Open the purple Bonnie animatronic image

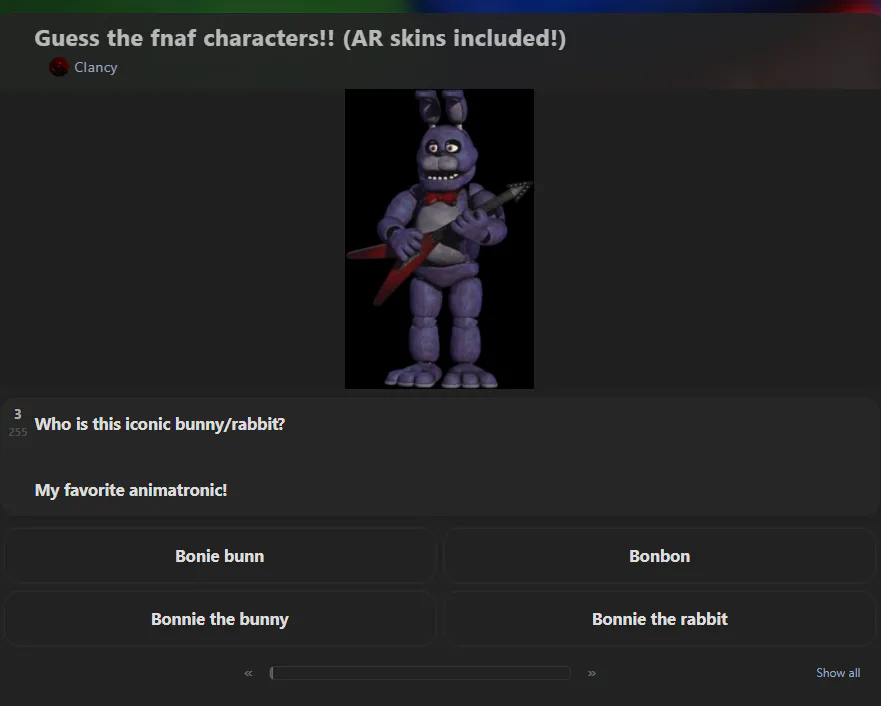[x=439, y=239]
